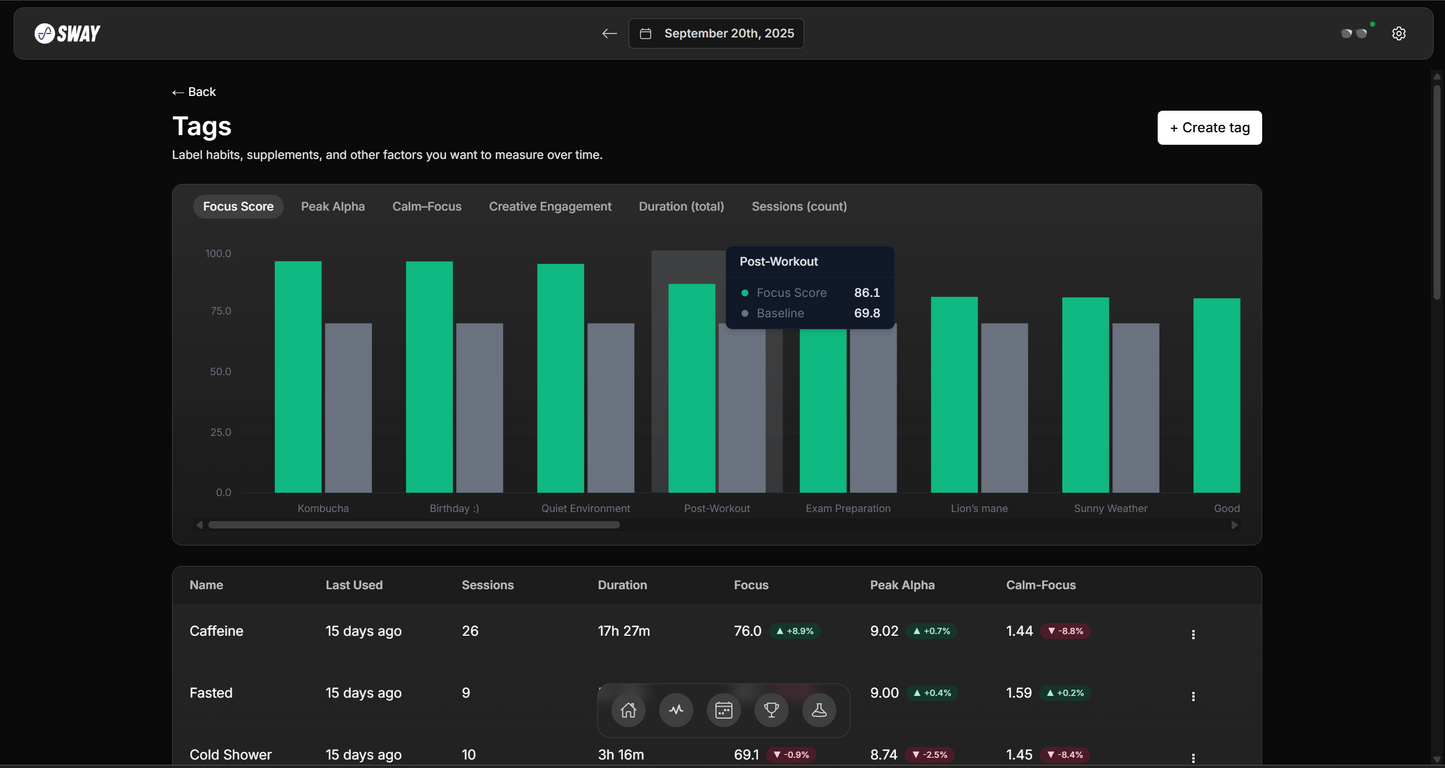Select the Calm–Focus chart tab
The image size is (1445, 768).
point(427,207)
